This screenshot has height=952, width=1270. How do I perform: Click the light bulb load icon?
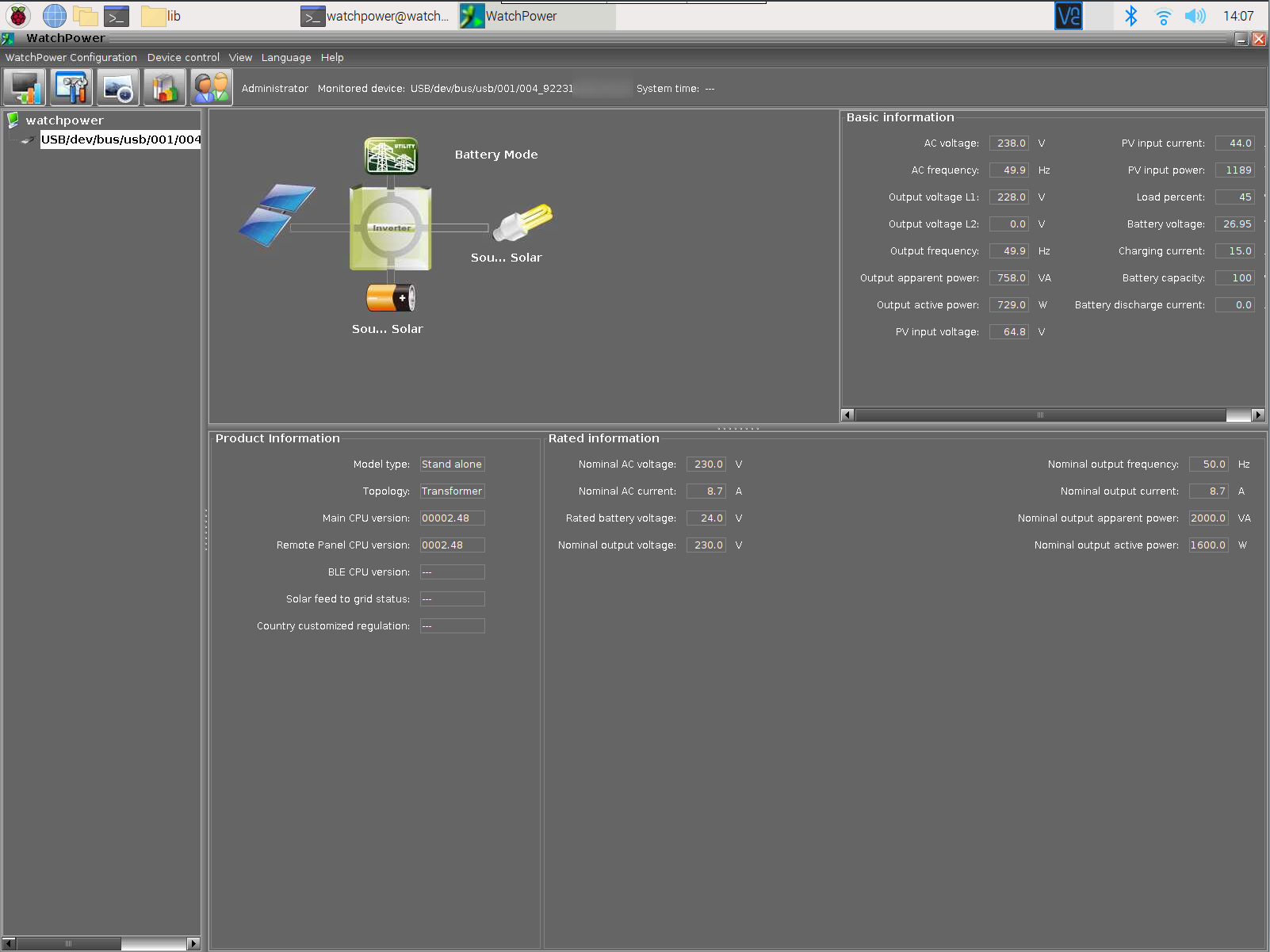point(522,222)
